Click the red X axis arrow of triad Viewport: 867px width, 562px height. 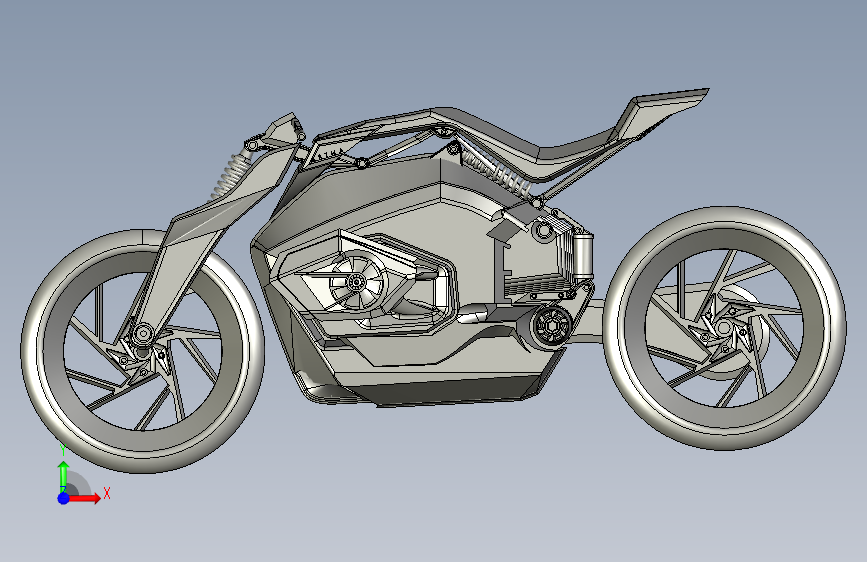click(x=84, y=498)
